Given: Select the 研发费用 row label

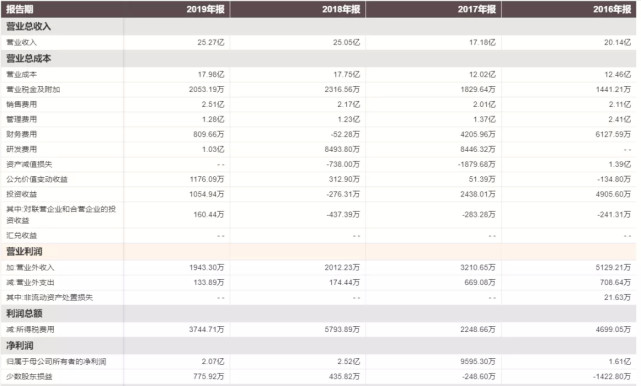Looking at the screenshot, I should pyautogui.click(x=22, y=149).
